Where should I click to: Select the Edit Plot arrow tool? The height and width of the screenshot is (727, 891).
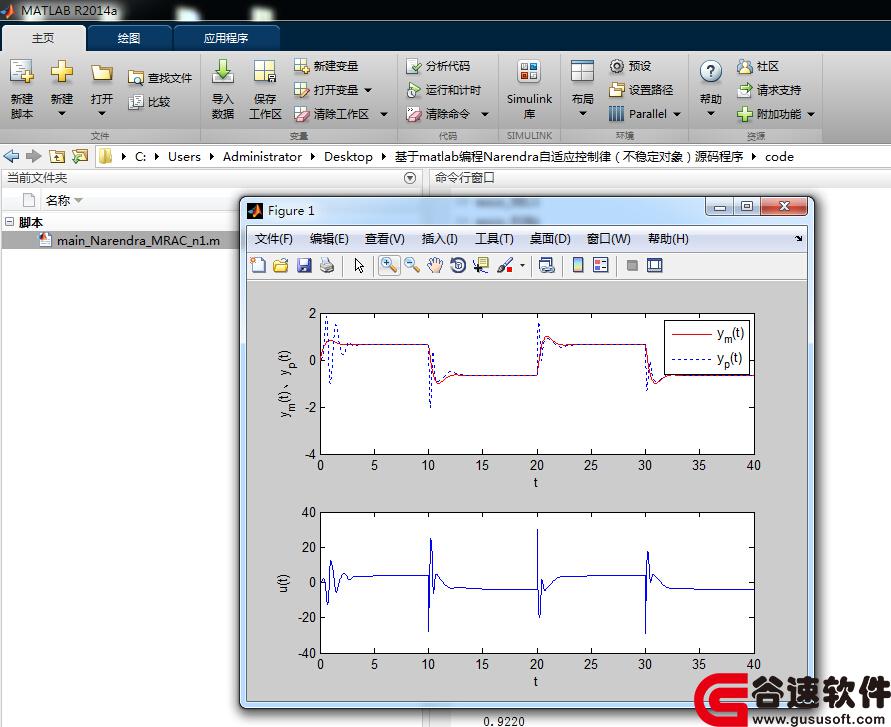[x=359, y=265]
